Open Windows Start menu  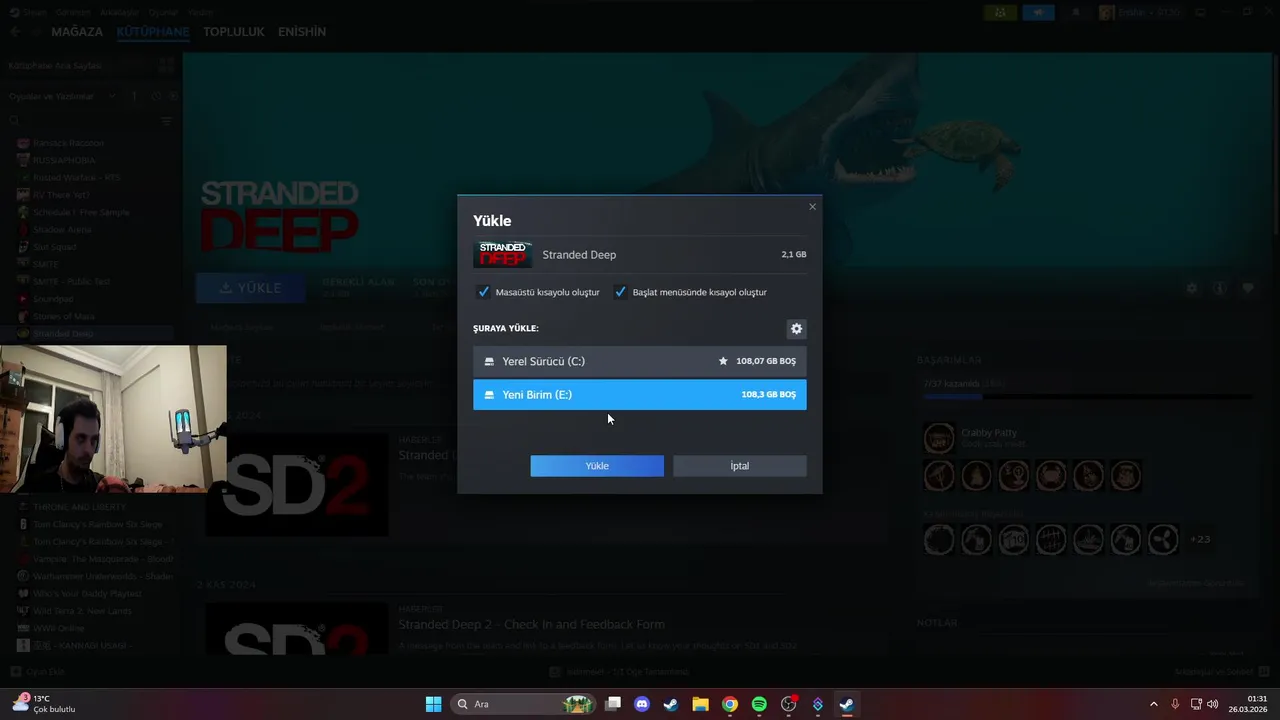pyautogui.click(x=433, y=704)
